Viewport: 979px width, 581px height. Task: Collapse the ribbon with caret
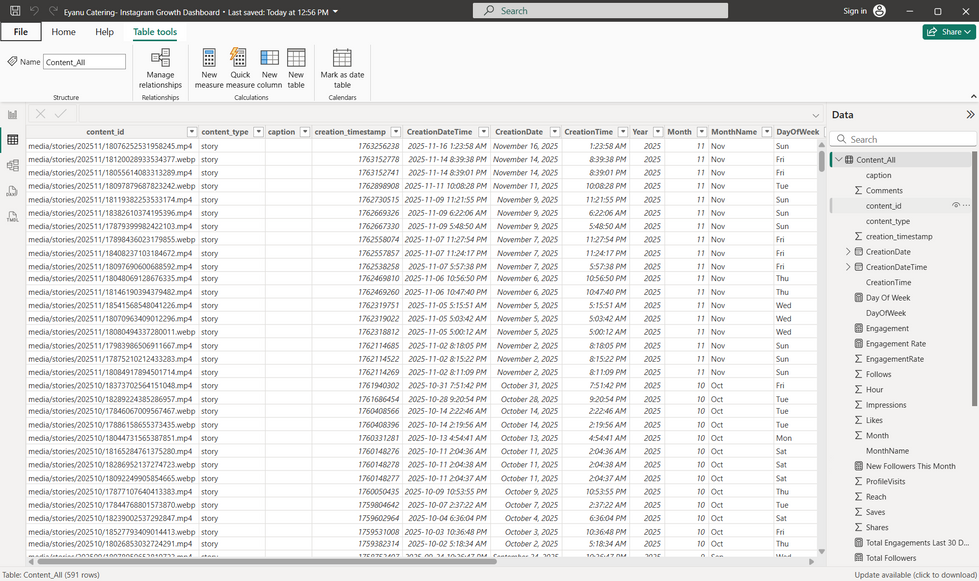pos(973,96)
